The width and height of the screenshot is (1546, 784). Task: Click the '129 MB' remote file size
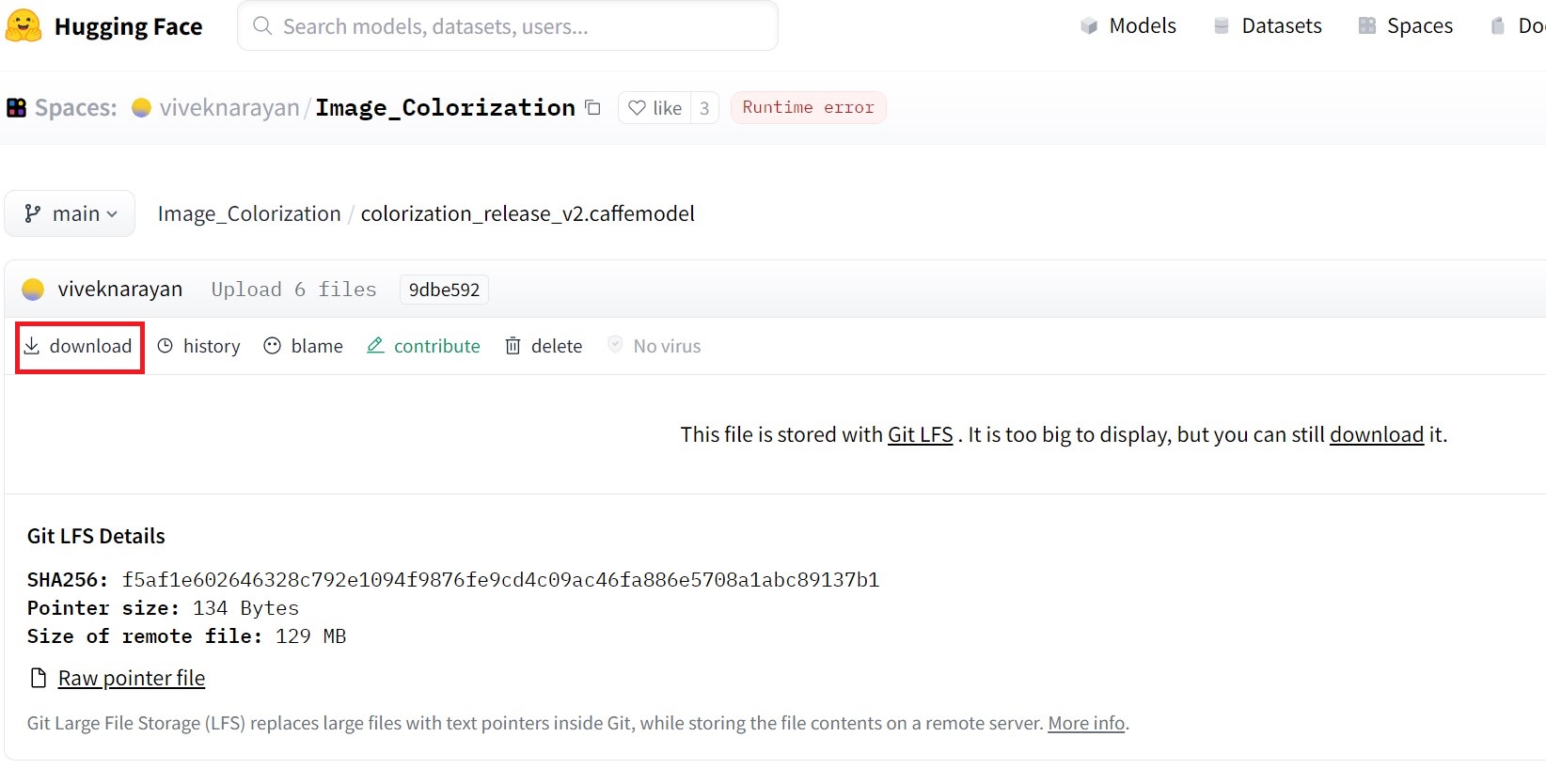pos(310,636)
